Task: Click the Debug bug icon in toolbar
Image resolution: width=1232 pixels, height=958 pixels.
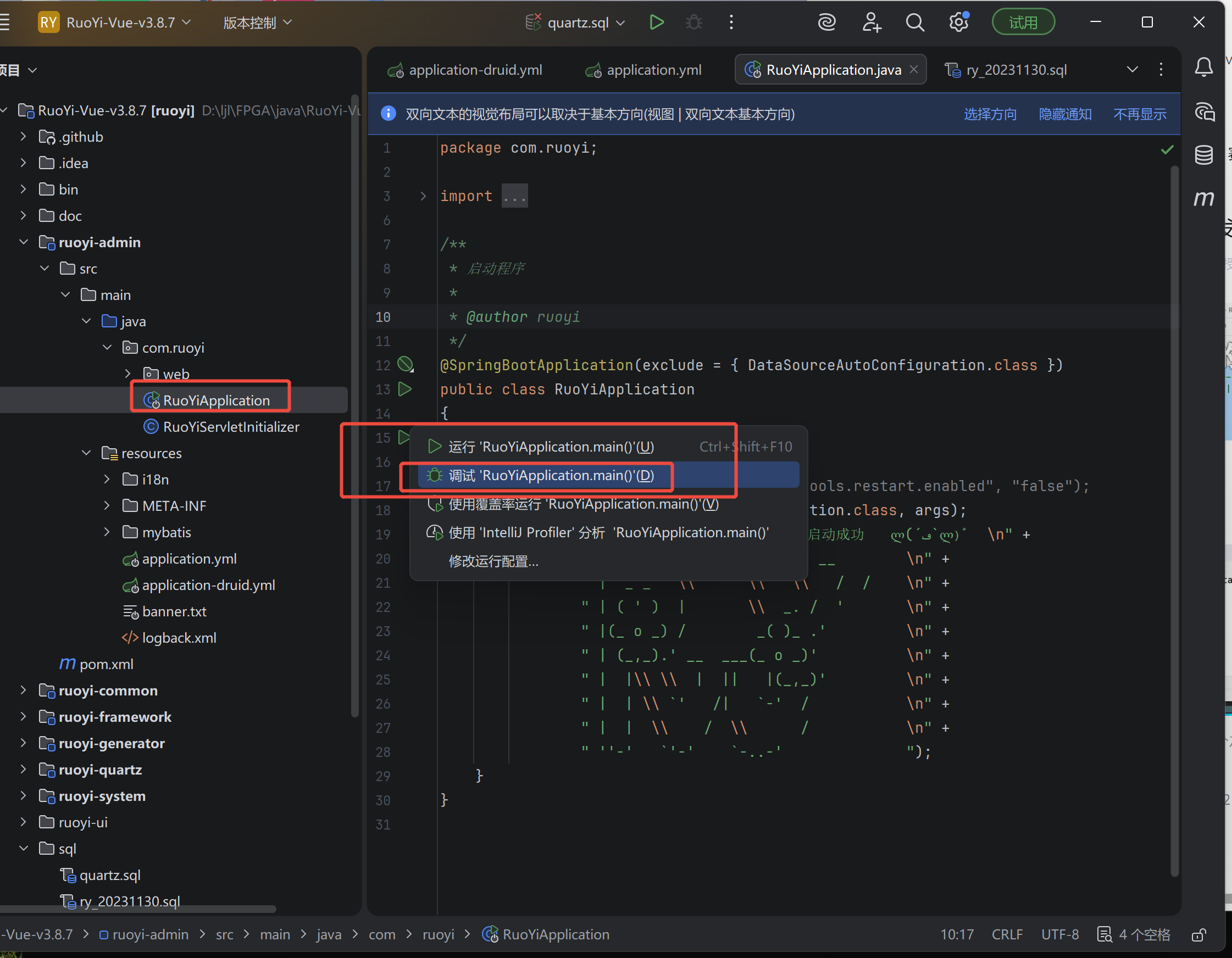Action: click(694, 23)
